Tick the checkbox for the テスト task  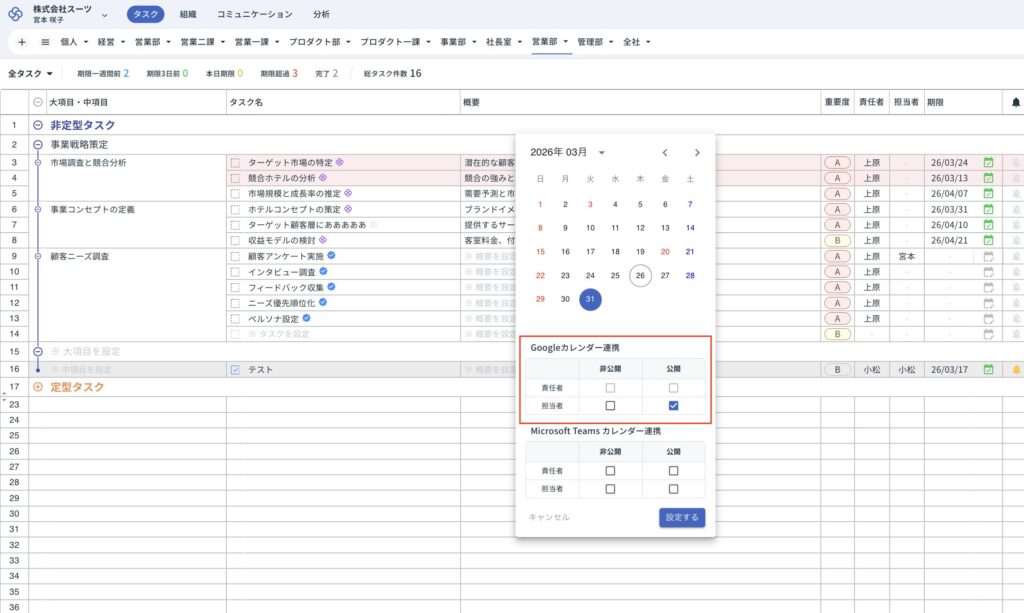pos(235,370)
